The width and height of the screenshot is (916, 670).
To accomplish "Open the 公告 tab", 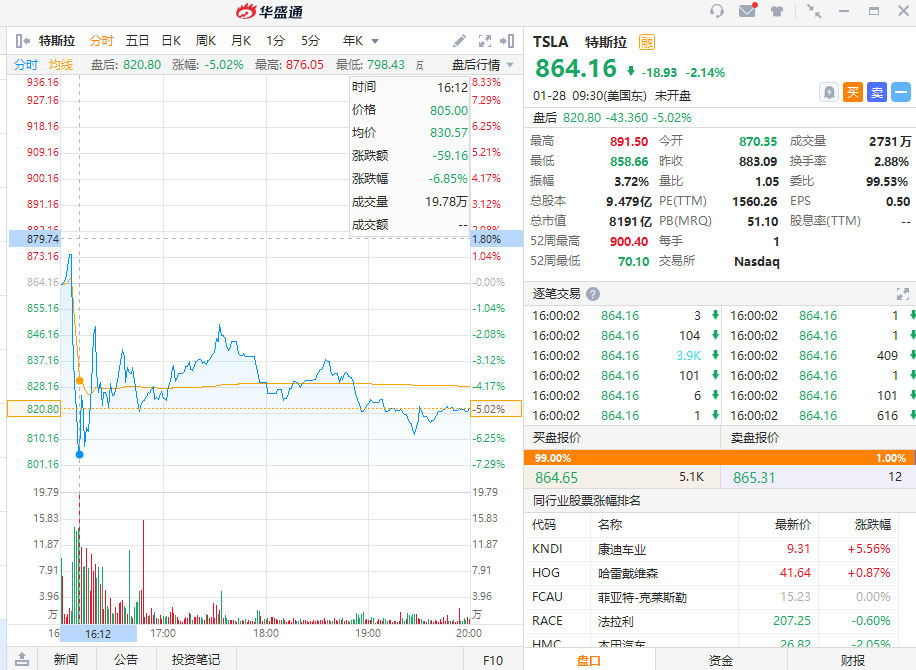I will coord(126,659).
